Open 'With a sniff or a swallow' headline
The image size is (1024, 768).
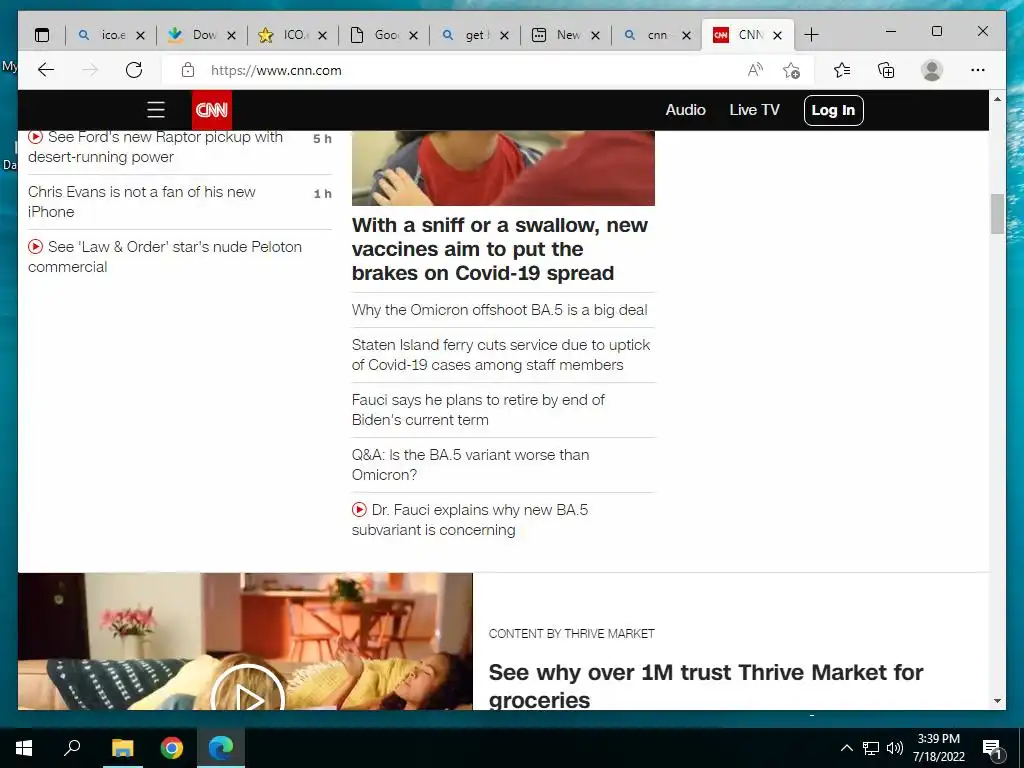[500, 249]
